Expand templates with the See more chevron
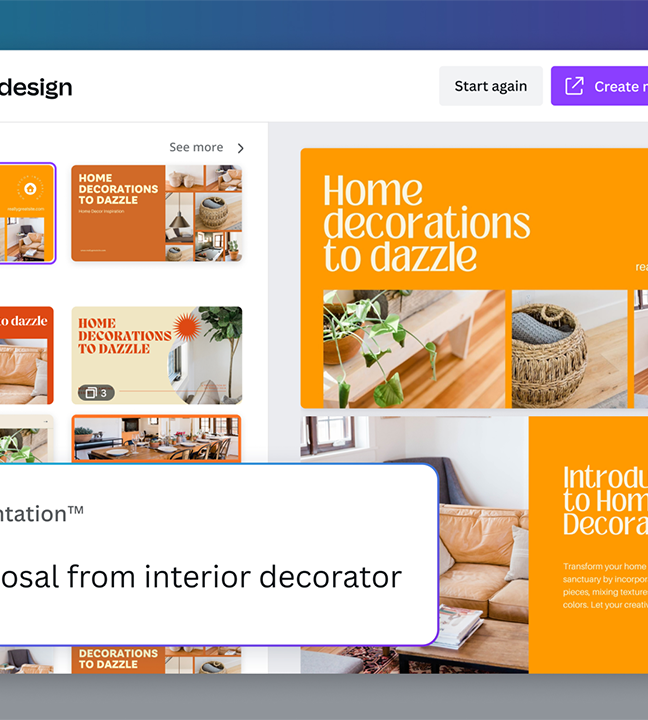Screen dimensions: 648x720 240,148
